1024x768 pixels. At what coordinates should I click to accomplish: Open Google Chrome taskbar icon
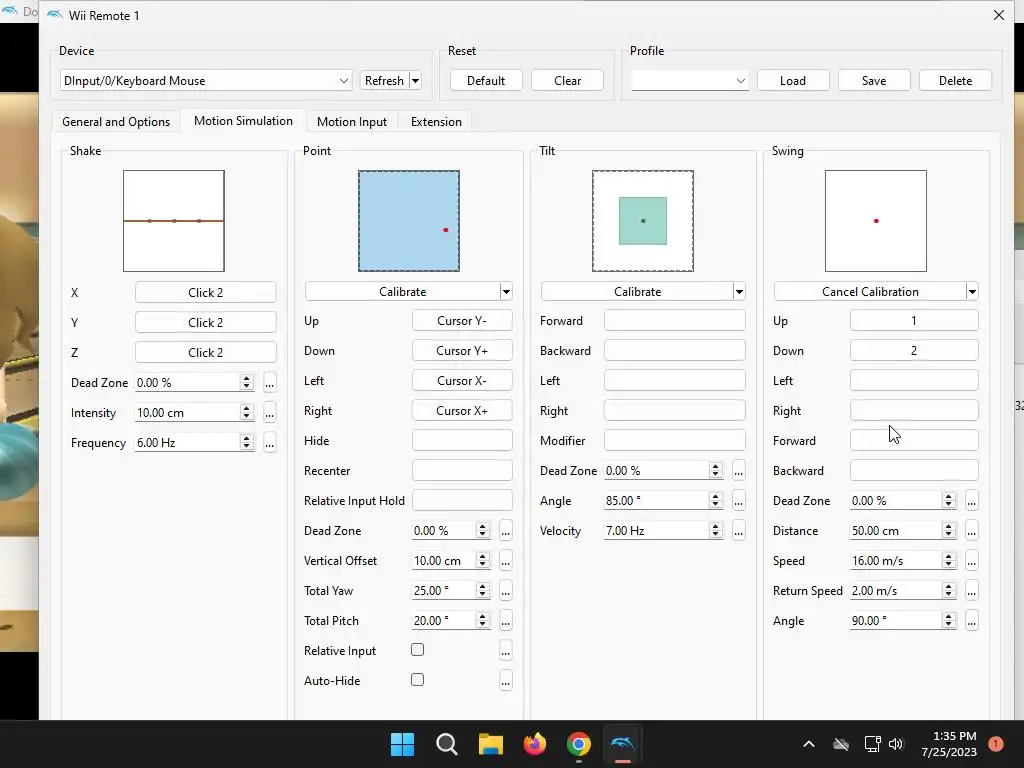(579, 744)
